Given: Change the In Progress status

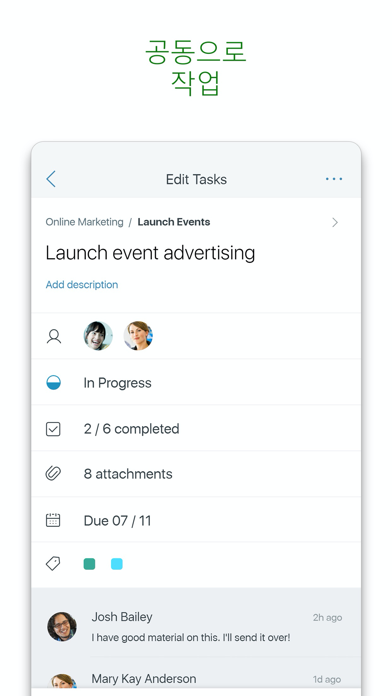Looking at the screenshot, I should [117, 383].
